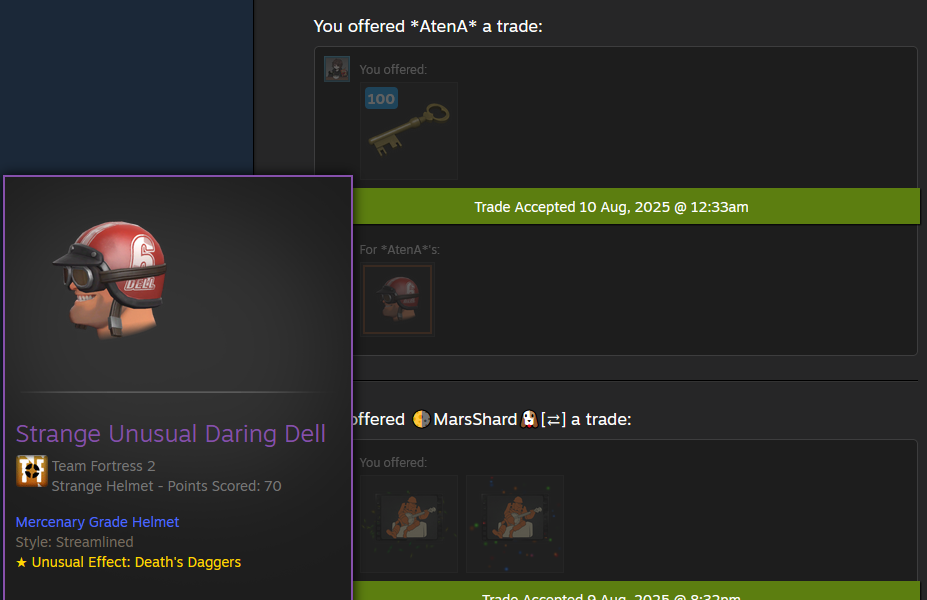The width and height of the screenshot is (927, 600).
Task: Click the Mercenary Grade Helmet link
Action: [x=98, y=522]
